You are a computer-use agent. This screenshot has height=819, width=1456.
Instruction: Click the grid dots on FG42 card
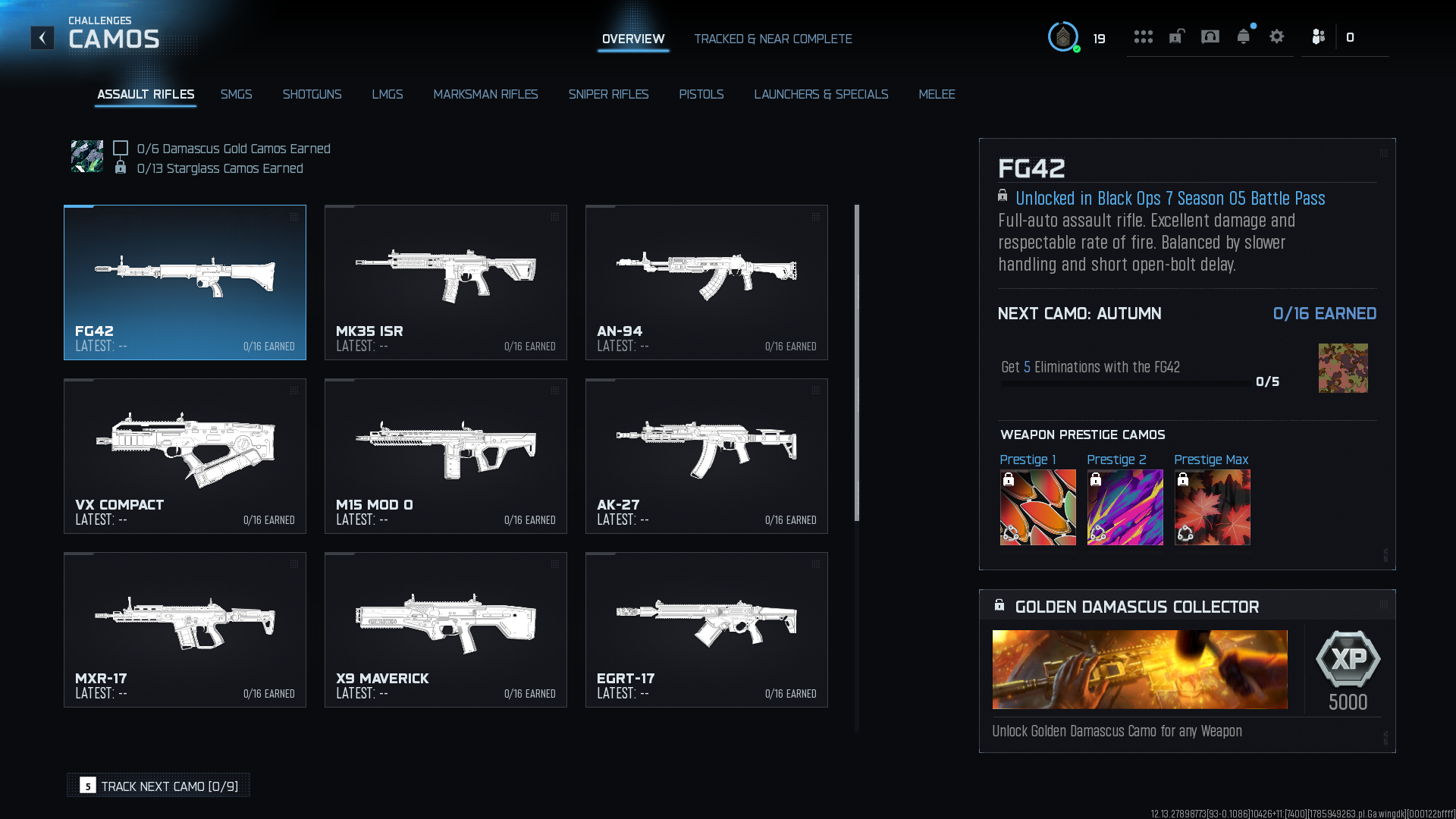click(294, 217)
